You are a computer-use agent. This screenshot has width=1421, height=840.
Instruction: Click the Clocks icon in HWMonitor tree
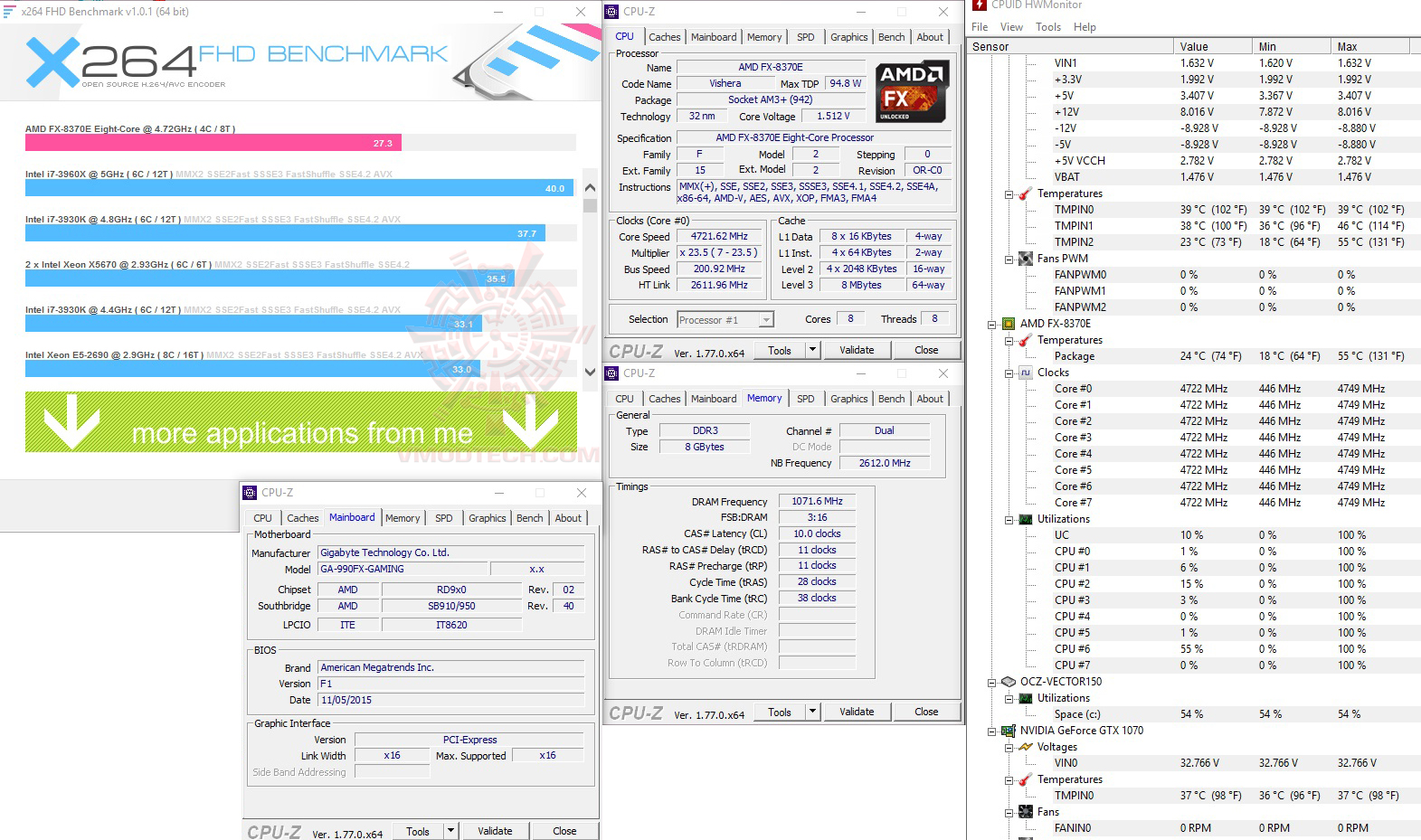[1026, 373]
